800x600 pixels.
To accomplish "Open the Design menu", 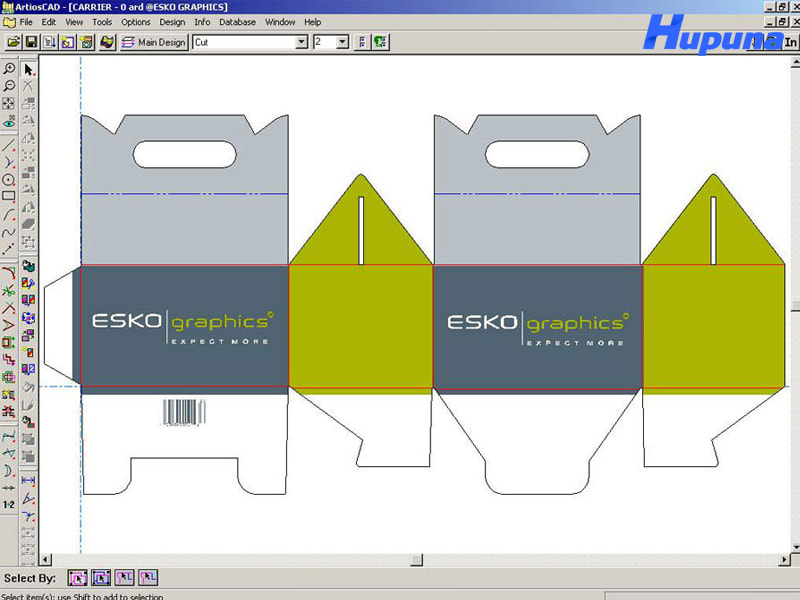I will pyautogui.click(x=171, y=22).
